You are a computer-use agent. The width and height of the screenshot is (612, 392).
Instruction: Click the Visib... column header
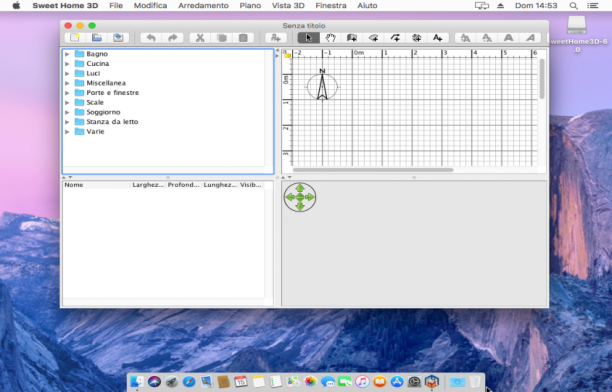pos(251,185)
